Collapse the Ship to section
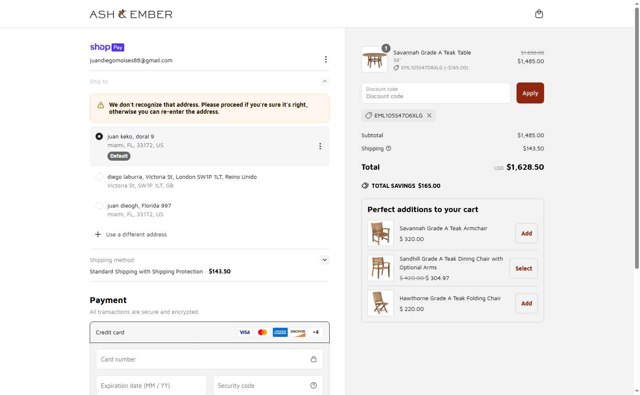The width and height of the screenshot is (640, 395). (324, 82)
